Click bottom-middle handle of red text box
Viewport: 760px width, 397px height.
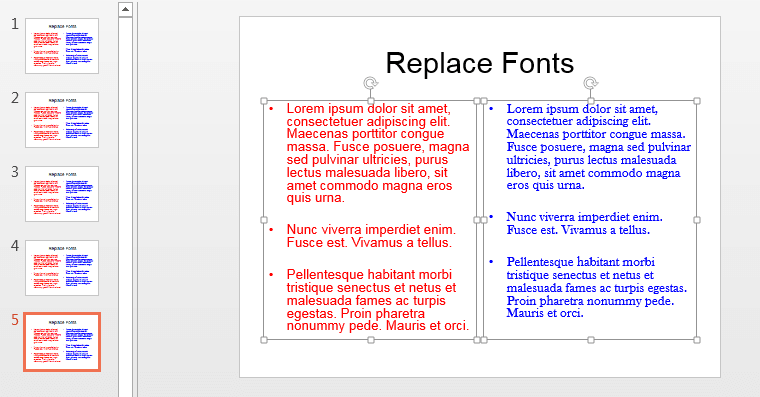(371, 340)
